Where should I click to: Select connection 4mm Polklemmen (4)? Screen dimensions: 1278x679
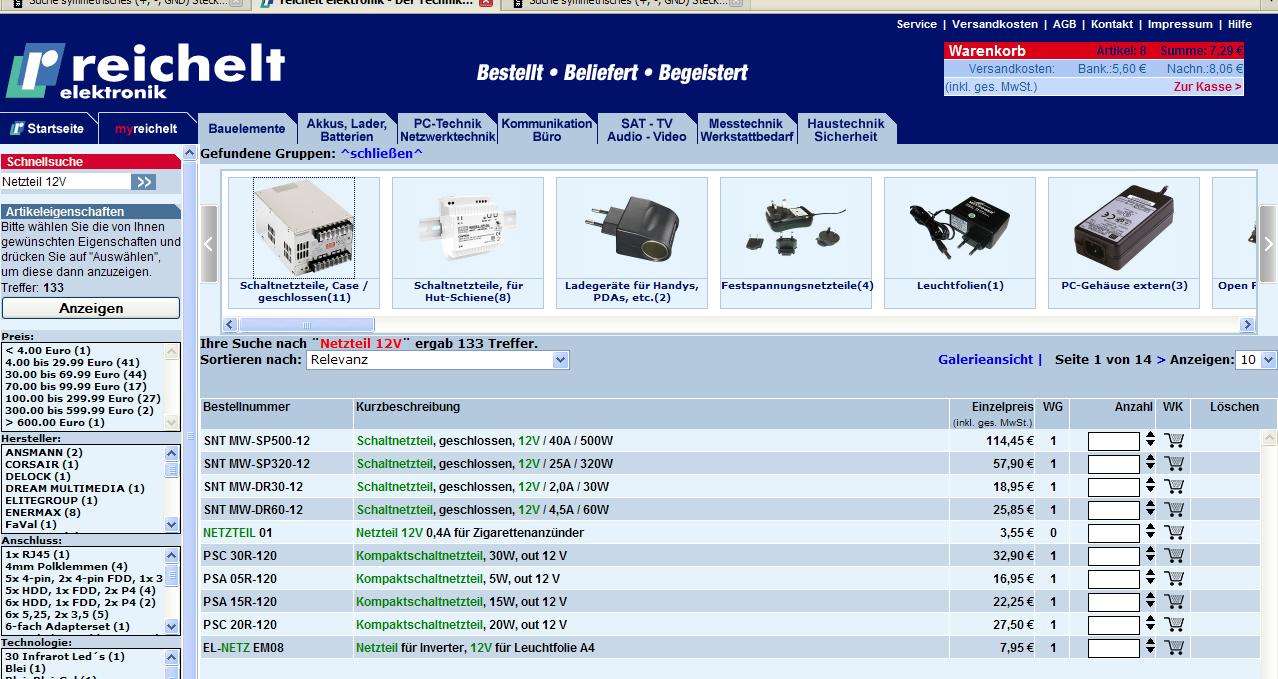coord(66,566)
